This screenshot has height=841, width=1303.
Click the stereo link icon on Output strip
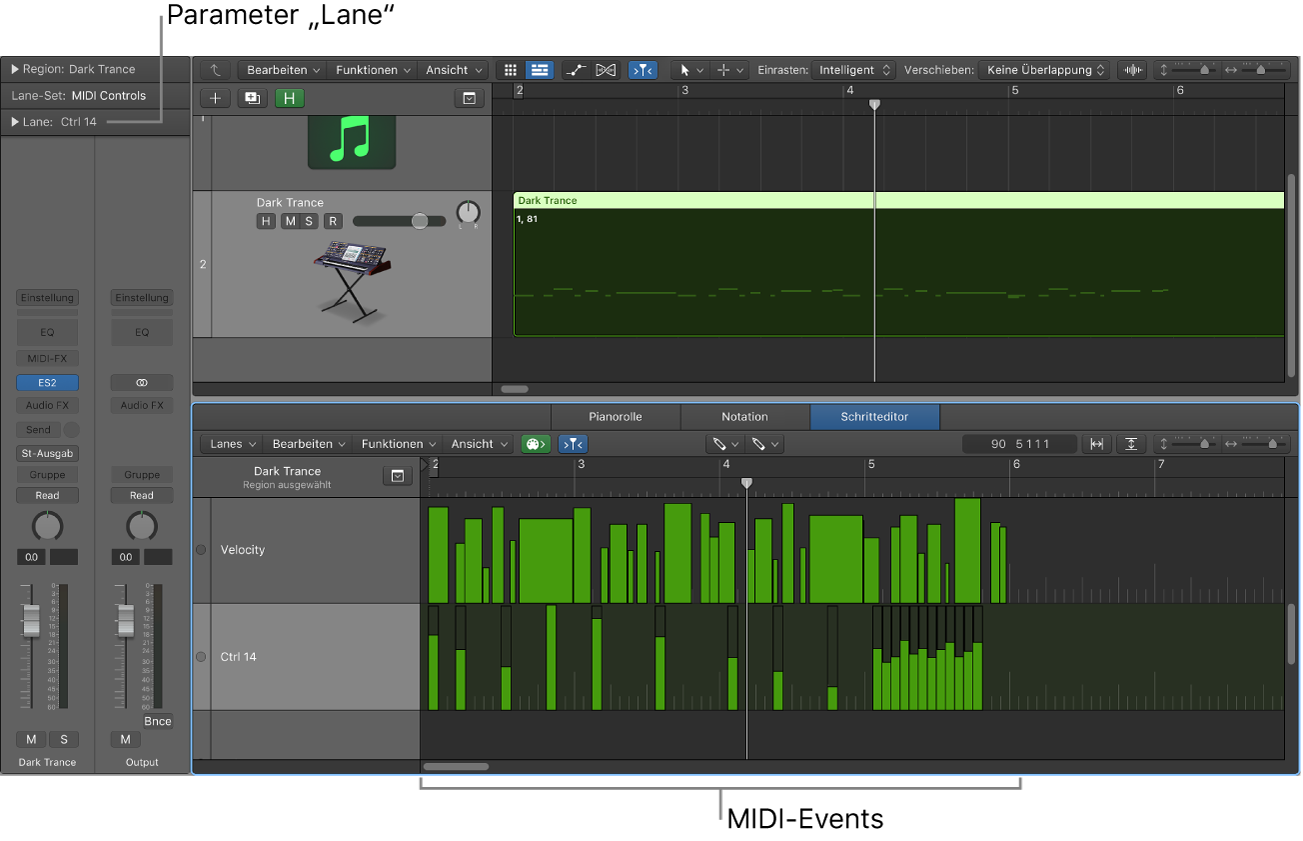pos(142,382)
